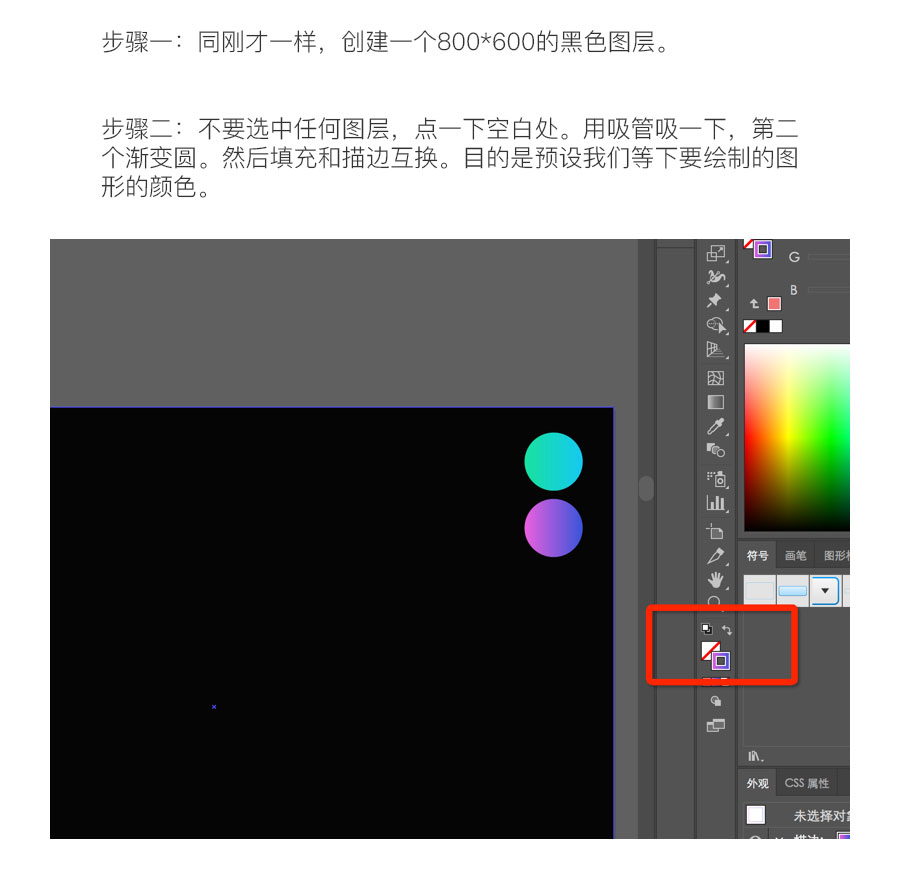The width and height of the screenshot is (900, 881).
Task: Click the pink last-used color swatch
Action: pyautogui.click(x=774, y=304)
